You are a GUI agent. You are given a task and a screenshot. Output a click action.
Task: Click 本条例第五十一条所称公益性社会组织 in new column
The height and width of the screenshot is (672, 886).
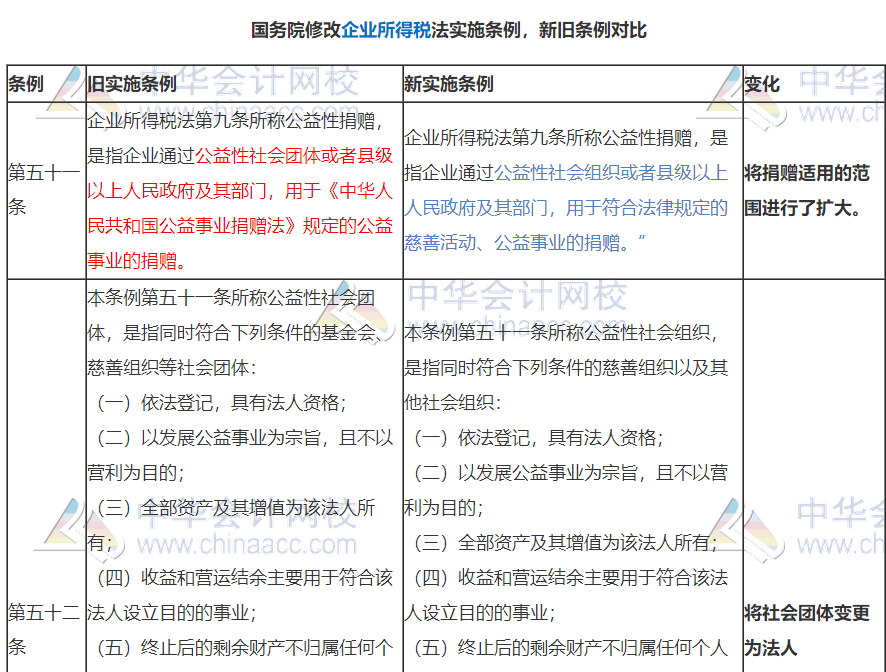(560, 333)
